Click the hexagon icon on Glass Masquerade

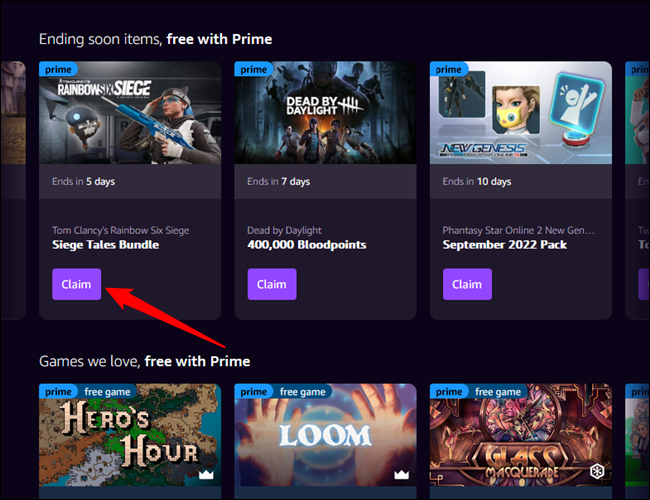597,471
